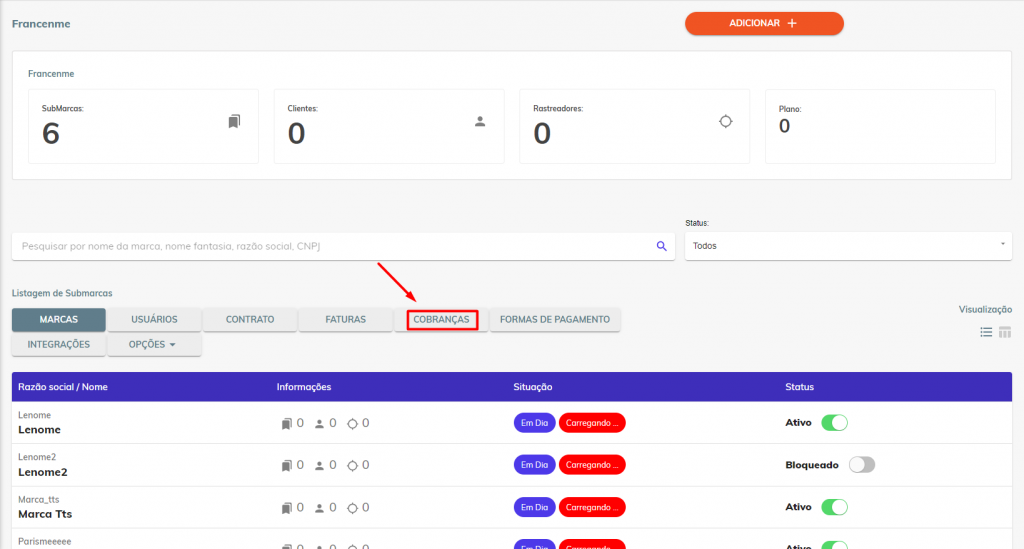
Task: Click the Informações column header
Action: point(304,387)
